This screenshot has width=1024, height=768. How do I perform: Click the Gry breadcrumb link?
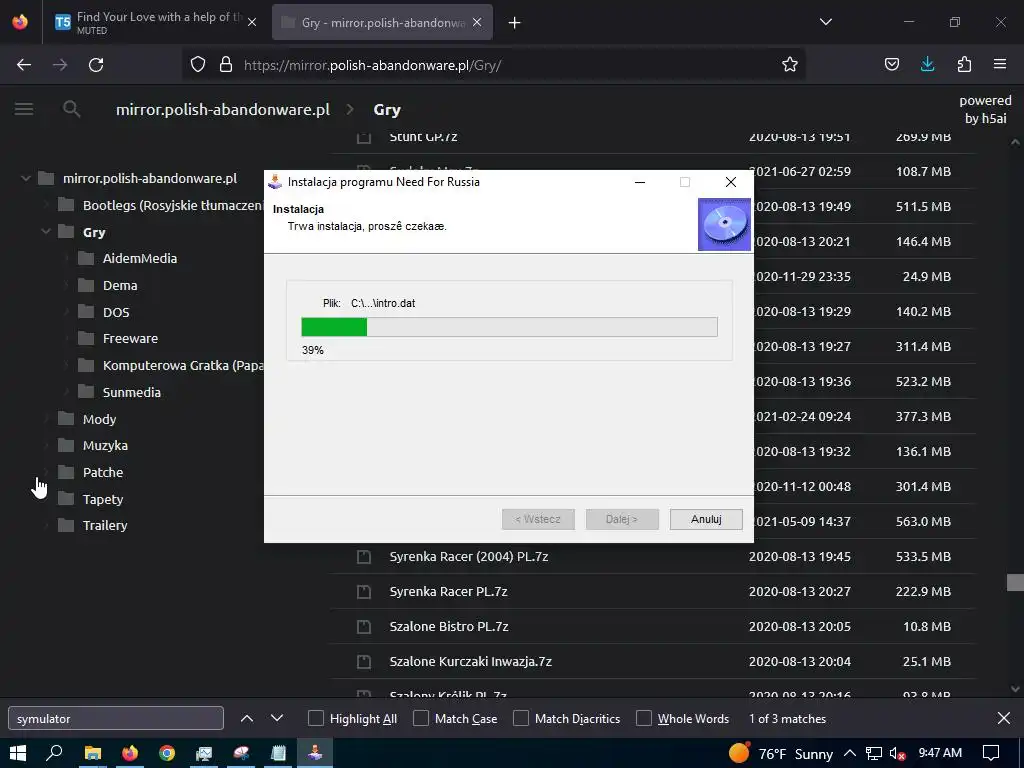pos(387,110)
